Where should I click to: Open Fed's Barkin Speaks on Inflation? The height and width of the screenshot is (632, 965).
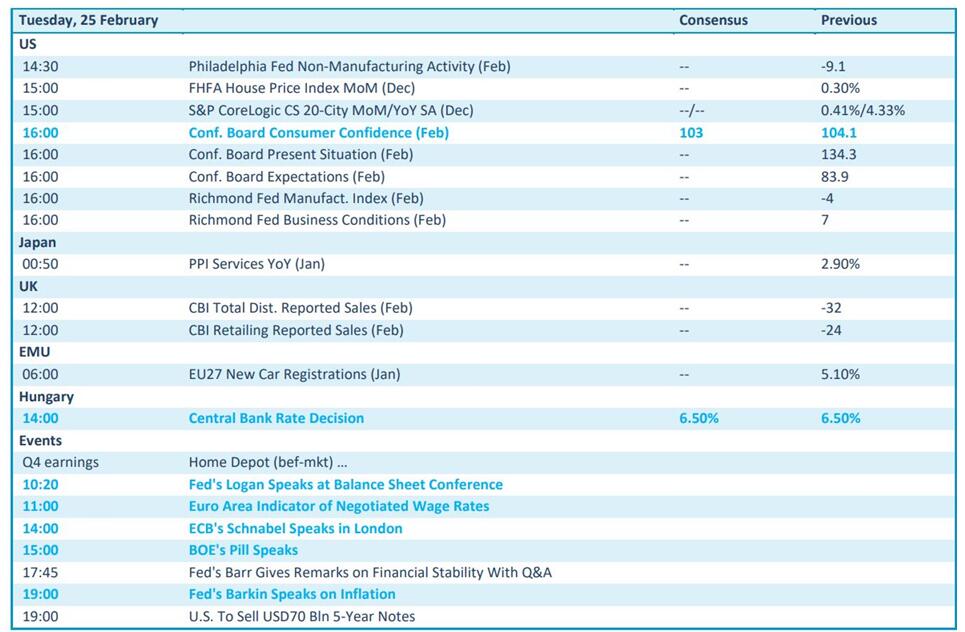coord(292,594)
